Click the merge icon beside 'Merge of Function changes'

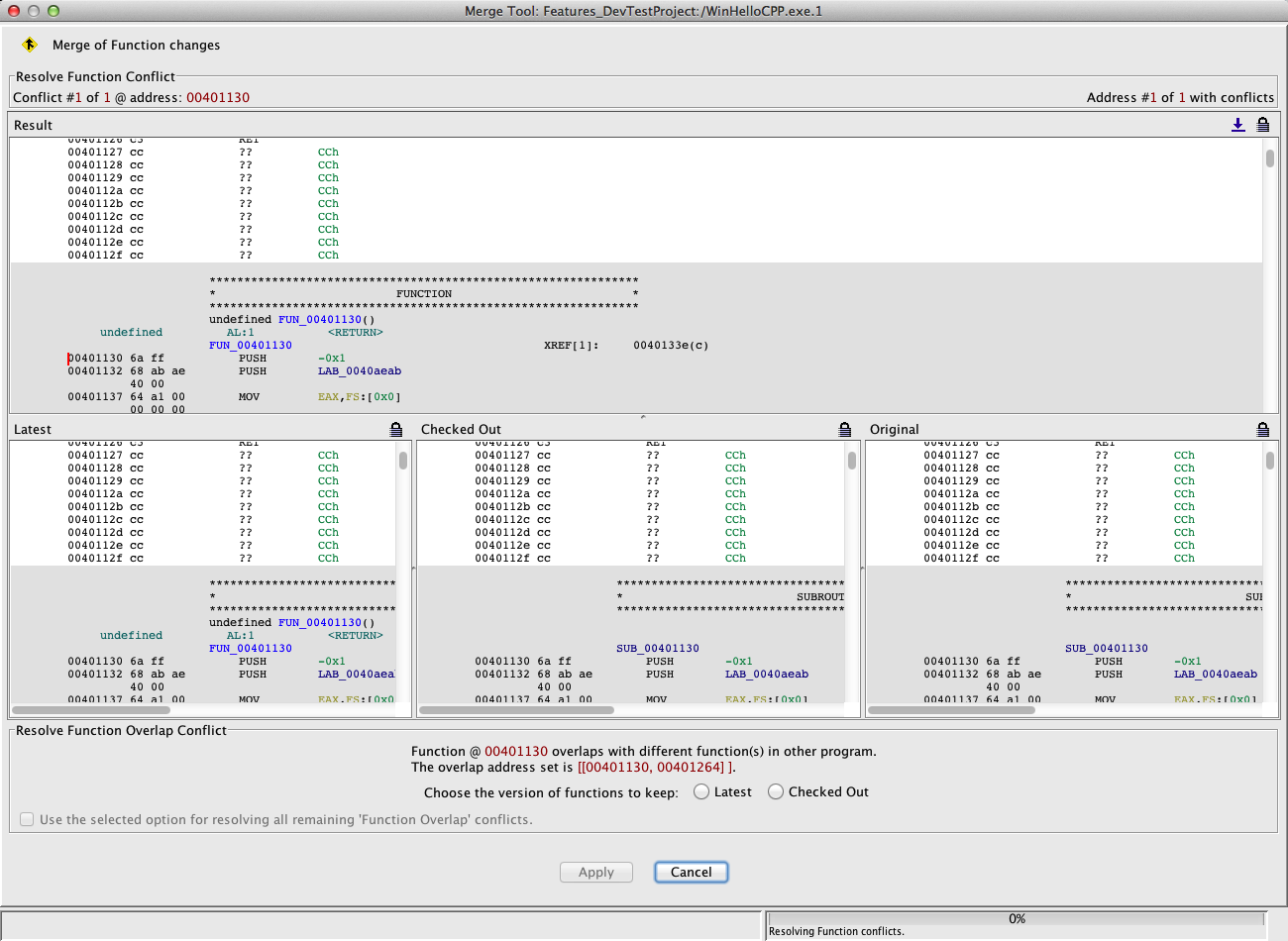[30, 45]
